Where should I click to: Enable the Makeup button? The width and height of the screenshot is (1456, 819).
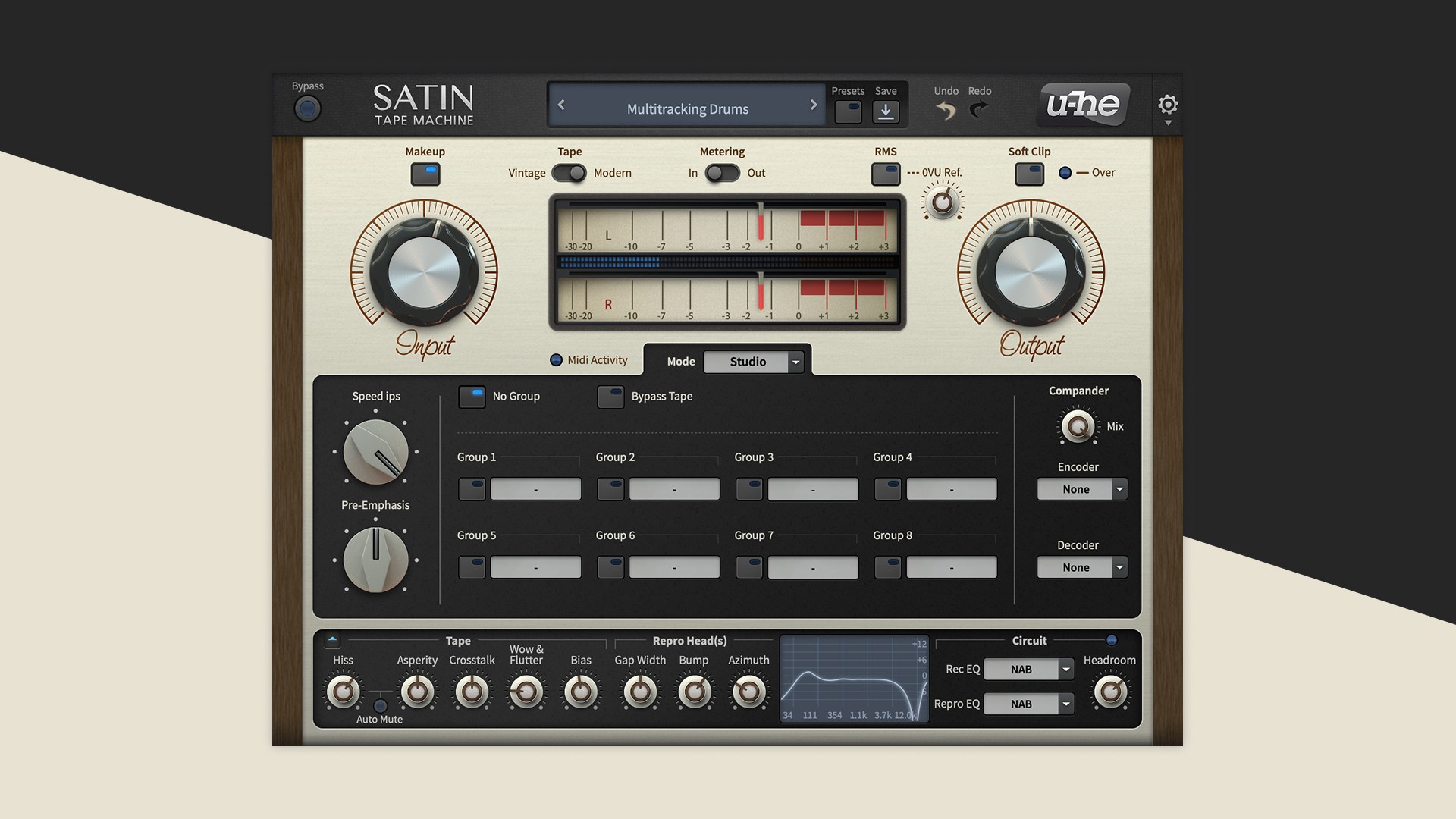(x=425, y=174)
